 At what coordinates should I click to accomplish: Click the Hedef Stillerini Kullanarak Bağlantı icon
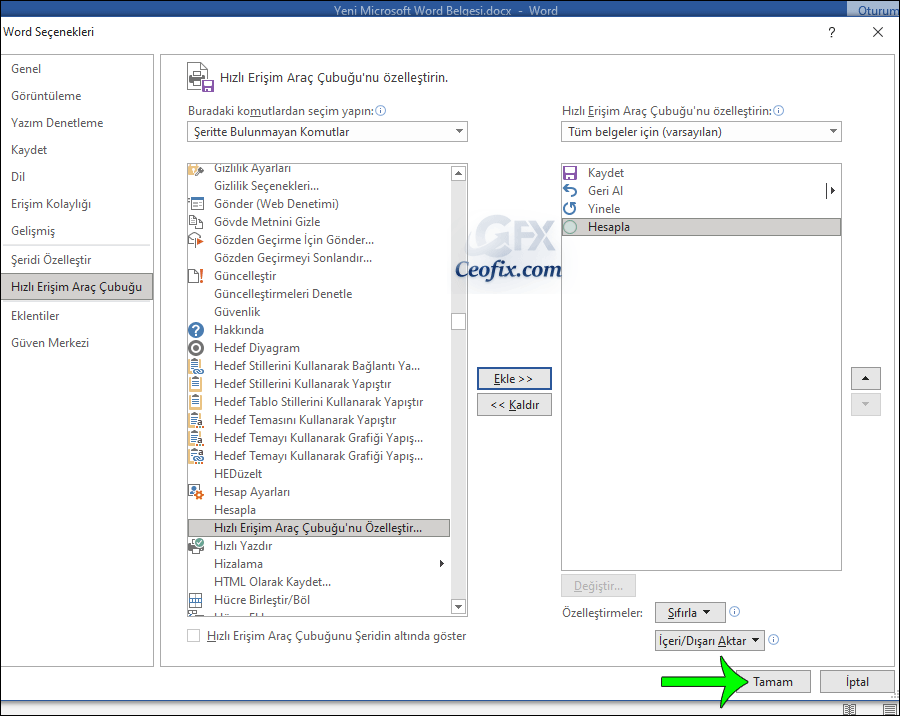tap(196, 366)
